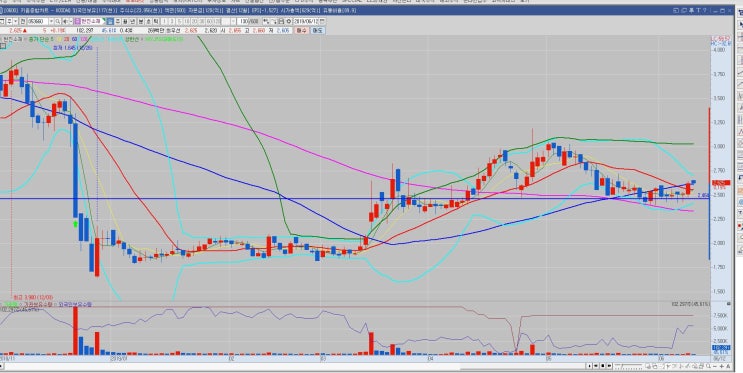Viewport: 743px width, 373px height.
Task: Open the custom interval dropdown arrow
Action: (x=233, y=21)
